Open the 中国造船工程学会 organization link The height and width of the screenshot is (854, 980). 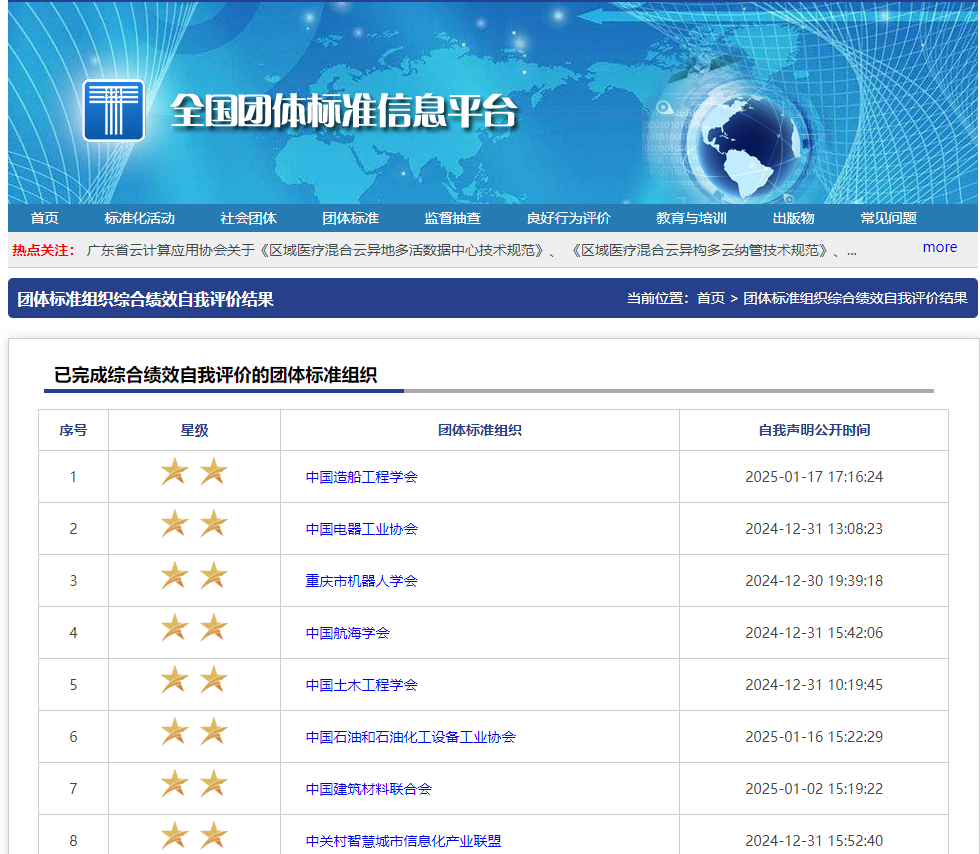361,477
